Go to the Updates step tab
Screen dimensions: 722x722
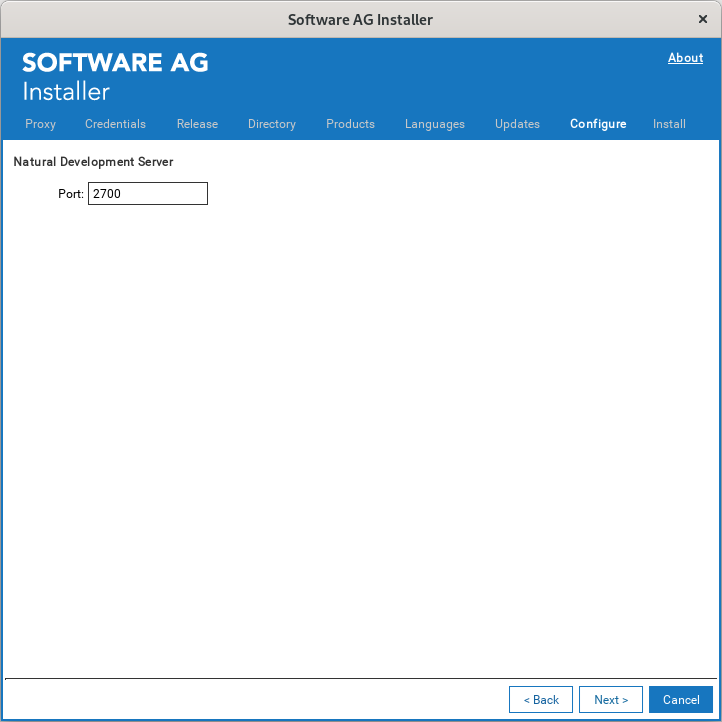[517, 124]
